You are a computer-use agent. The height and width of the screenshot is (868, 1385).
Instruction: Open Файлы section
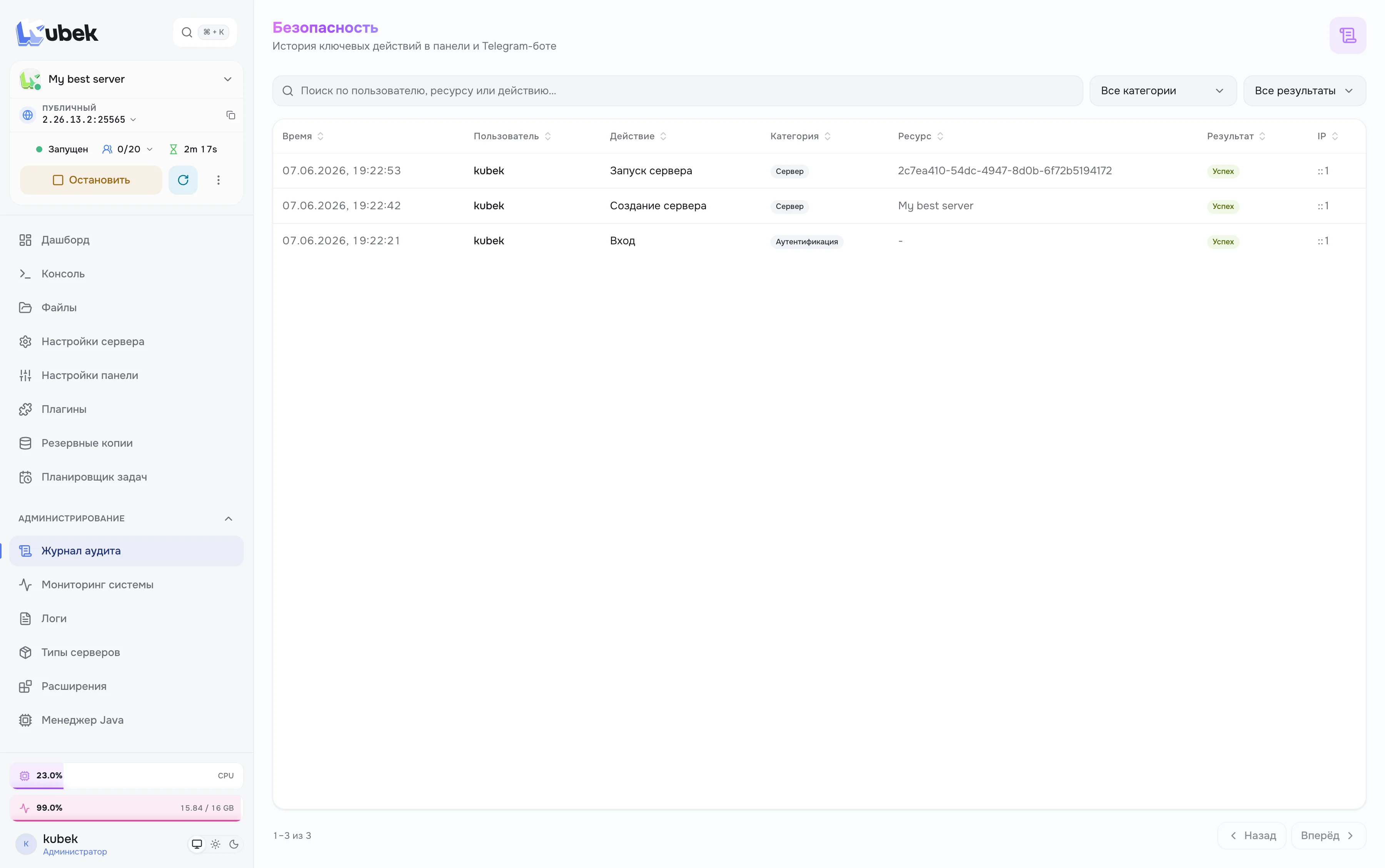click(126, 308)
